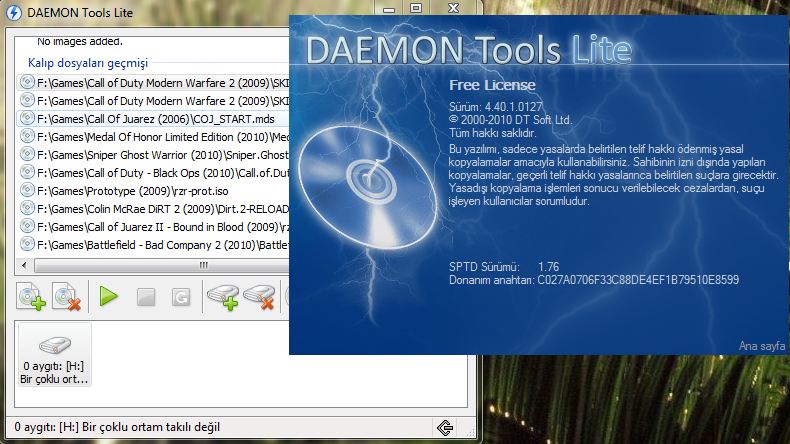Screen dimensions: 790x444
Task: Click the arrow icon in status bar
Action: pos(445,427)
